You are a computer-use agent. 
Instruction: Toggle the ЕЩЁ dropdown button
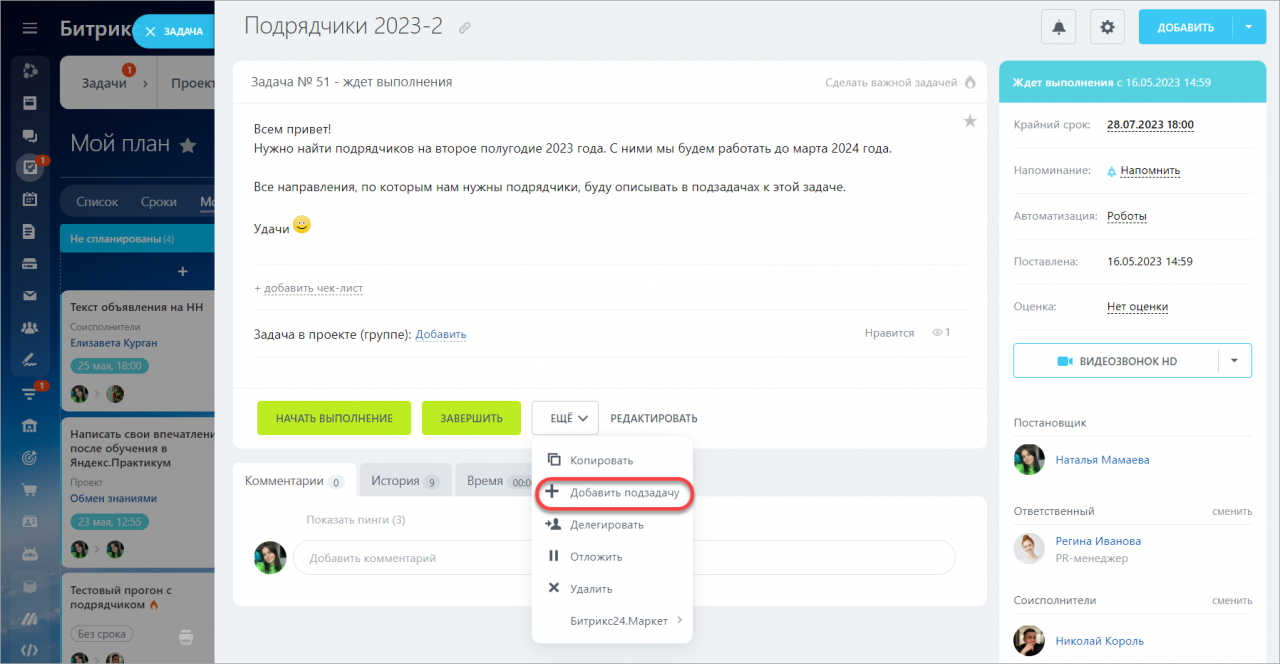(x=565, y=418)
